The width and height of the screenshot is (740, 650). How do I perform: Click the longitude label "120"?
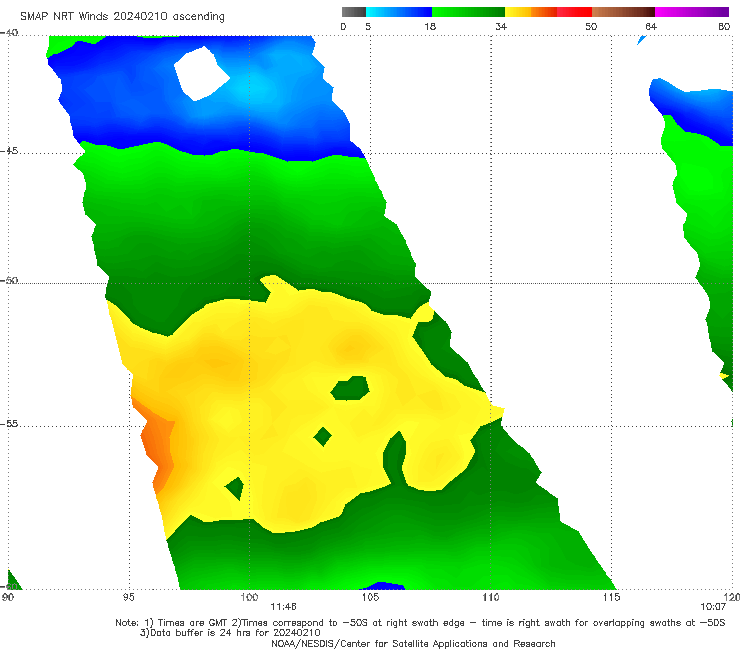[x=732, y=597]
